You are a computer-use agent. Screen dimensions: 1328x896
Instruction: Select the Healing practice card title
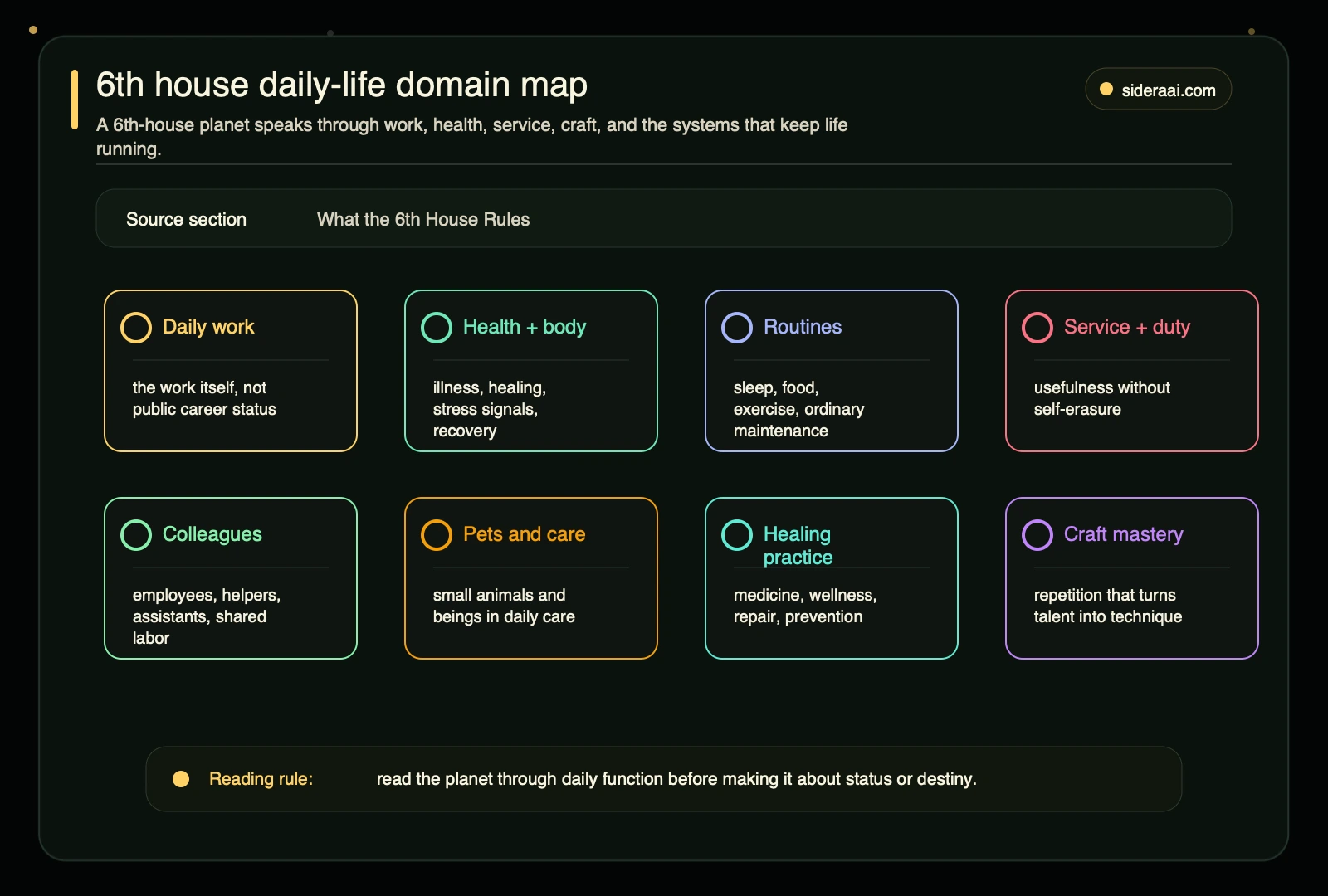798,546
